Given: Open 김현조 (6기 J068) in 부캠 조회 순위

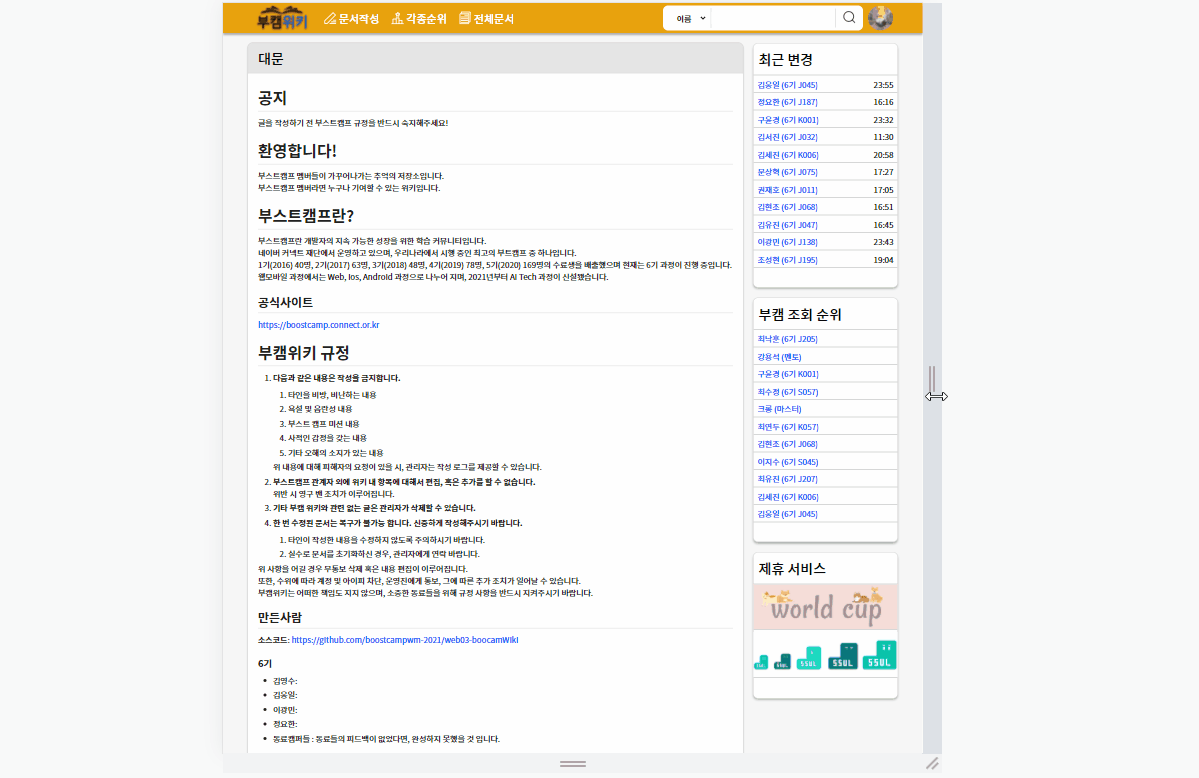Looking at the screenshot, I should tap(787, 444).
